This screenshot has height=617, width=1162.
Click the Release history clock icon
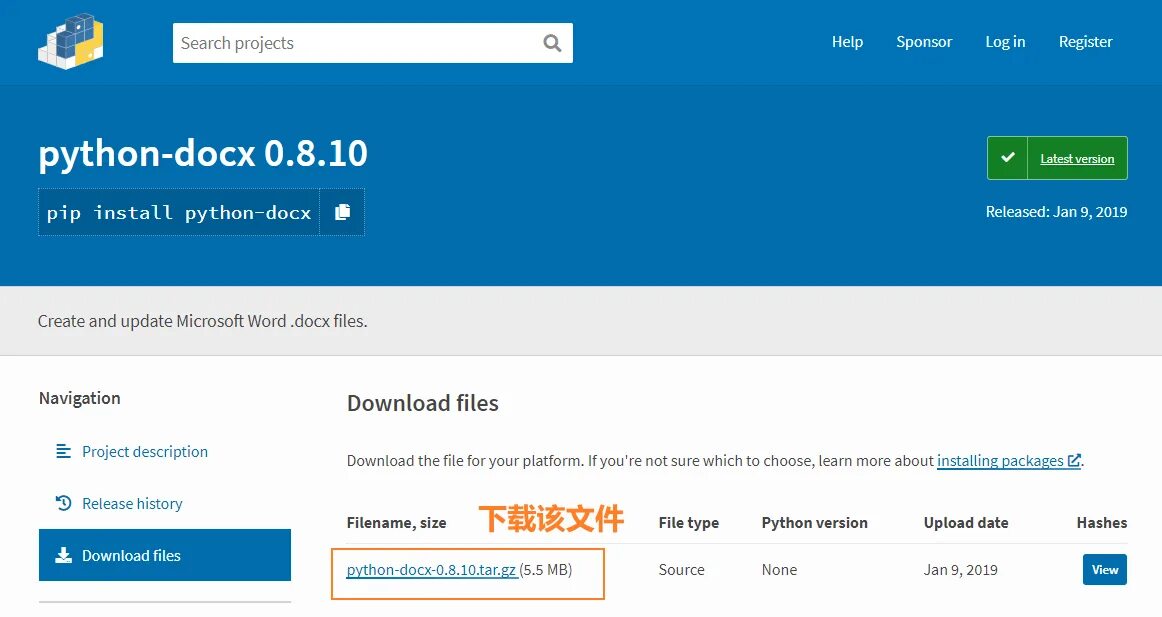64,503
